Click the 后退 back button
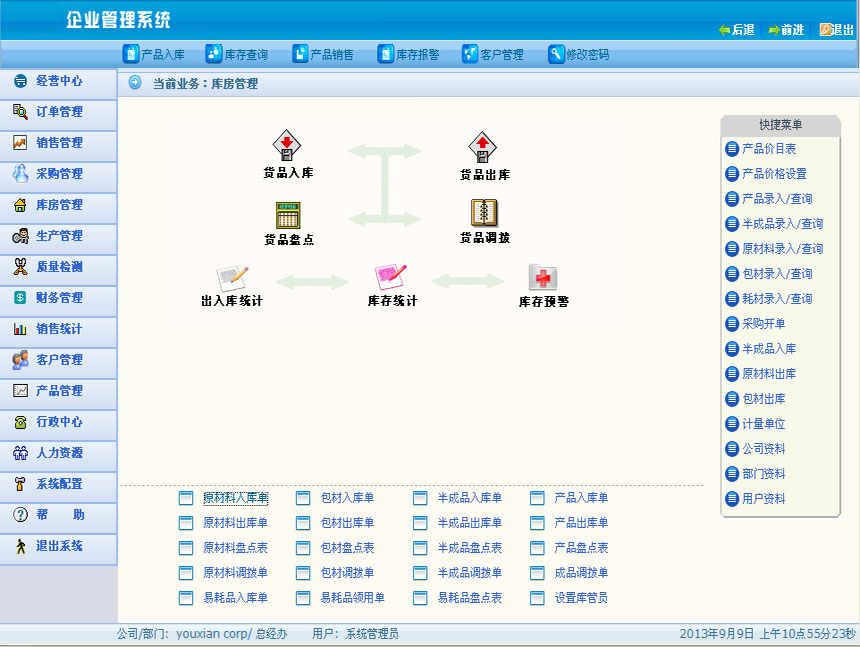Viewport: 860px width, 647px height. click(x=736, y=30)
